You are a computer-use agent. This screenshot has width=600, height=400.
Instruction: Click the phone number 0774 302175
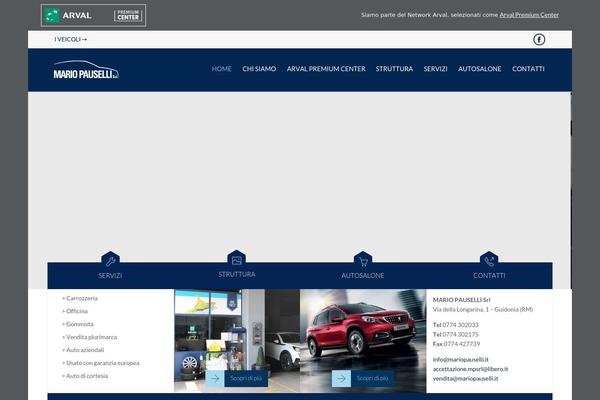(x=460, y=335)
